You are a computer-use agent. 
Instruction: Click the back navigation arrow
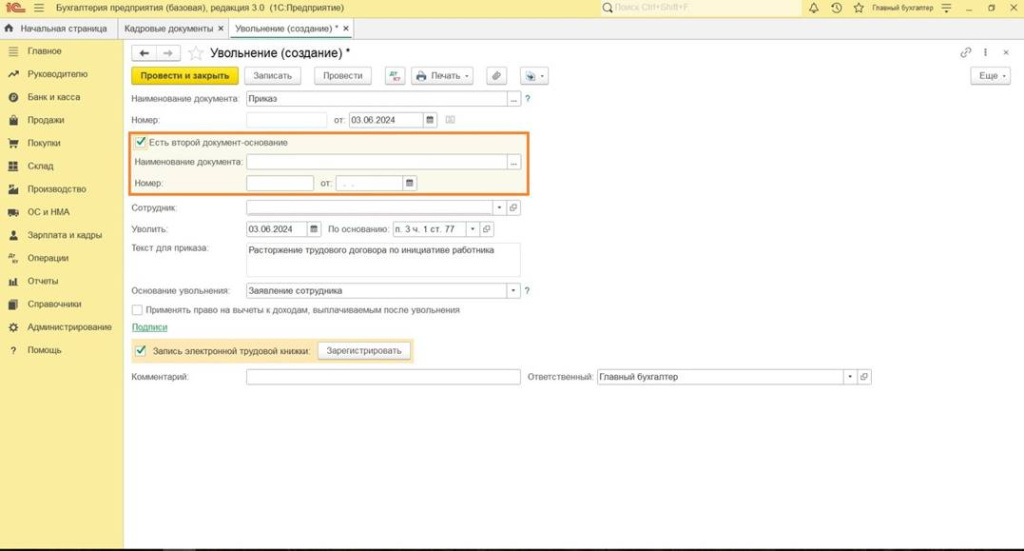pos(144,52)
